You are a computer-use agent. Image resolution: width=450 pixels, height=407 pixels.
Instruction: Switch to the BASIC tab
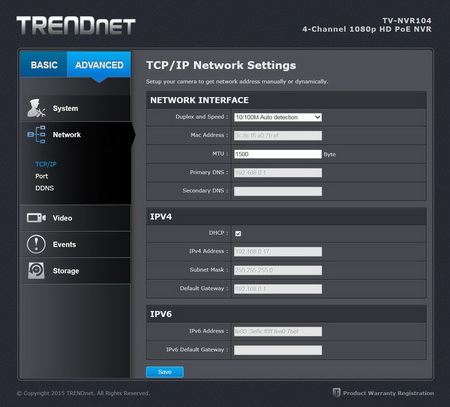tap(44, 64)
